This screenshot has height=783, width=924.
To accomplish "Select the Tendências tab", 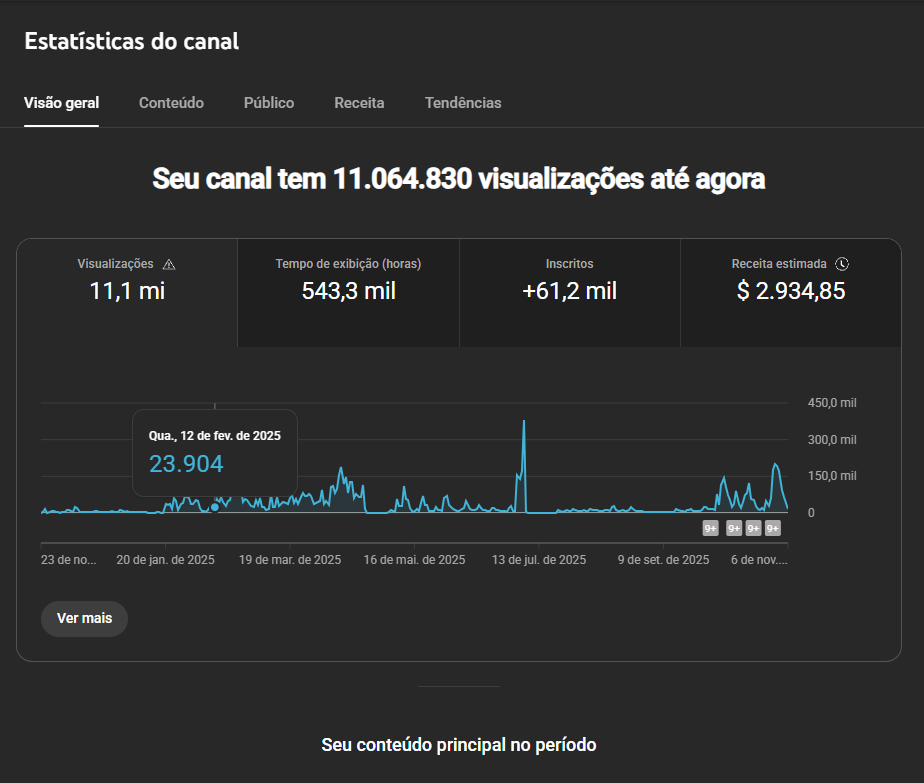I will coord(463,103).
